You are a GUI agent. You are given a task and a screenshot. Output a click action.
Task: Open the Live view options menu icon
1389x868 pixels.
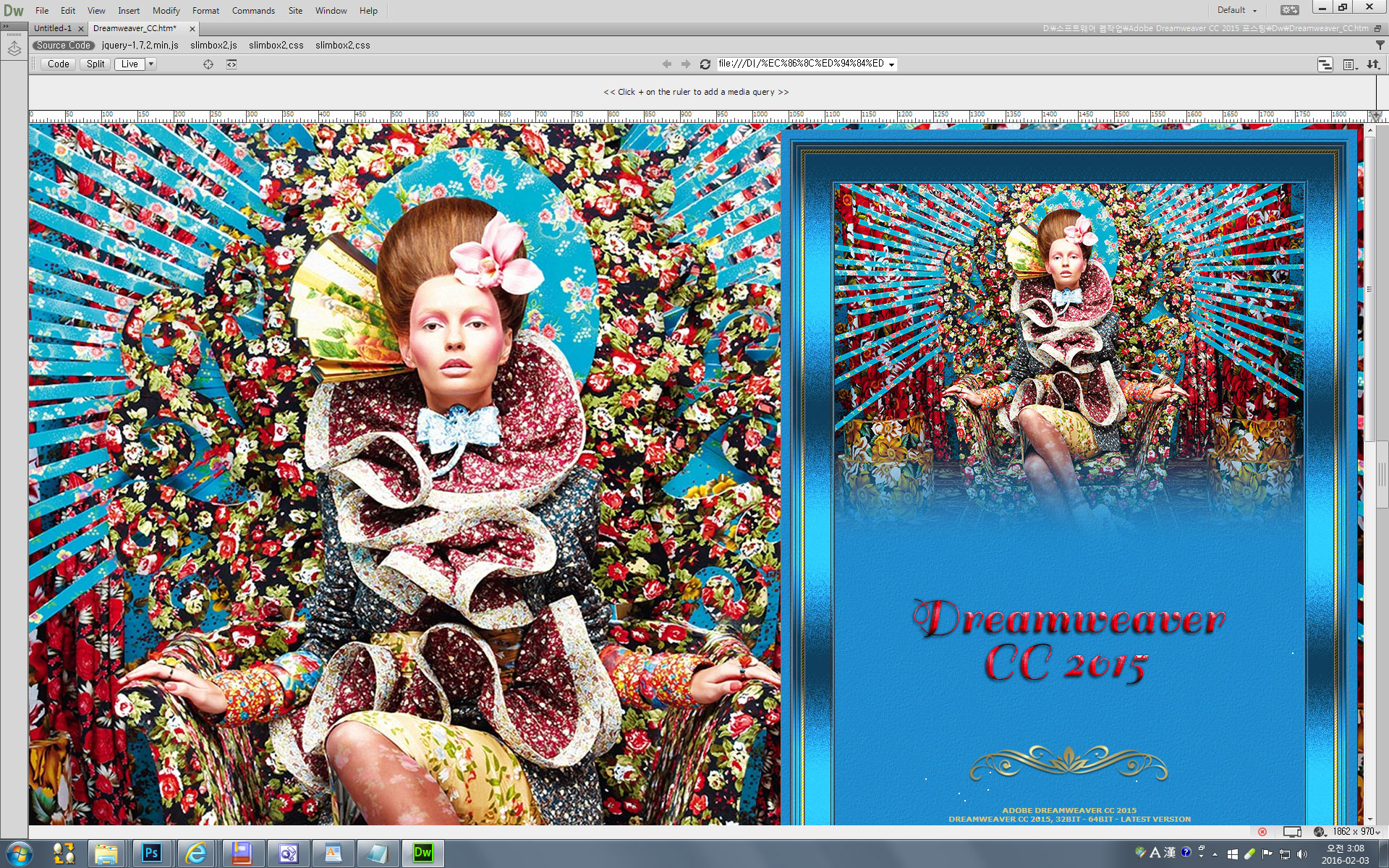[1350, 64]
